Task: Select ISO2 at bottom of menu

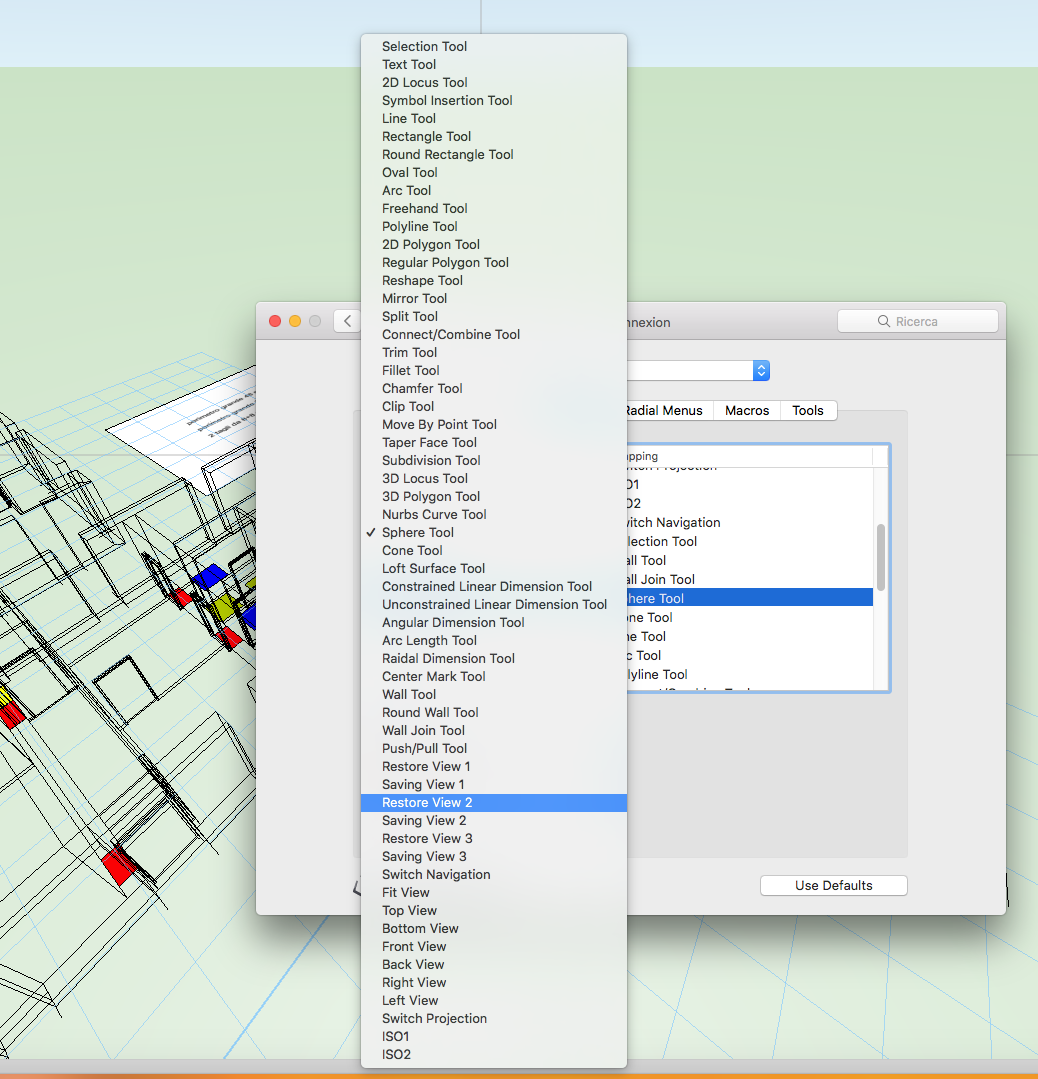Action: (396, 1054)
